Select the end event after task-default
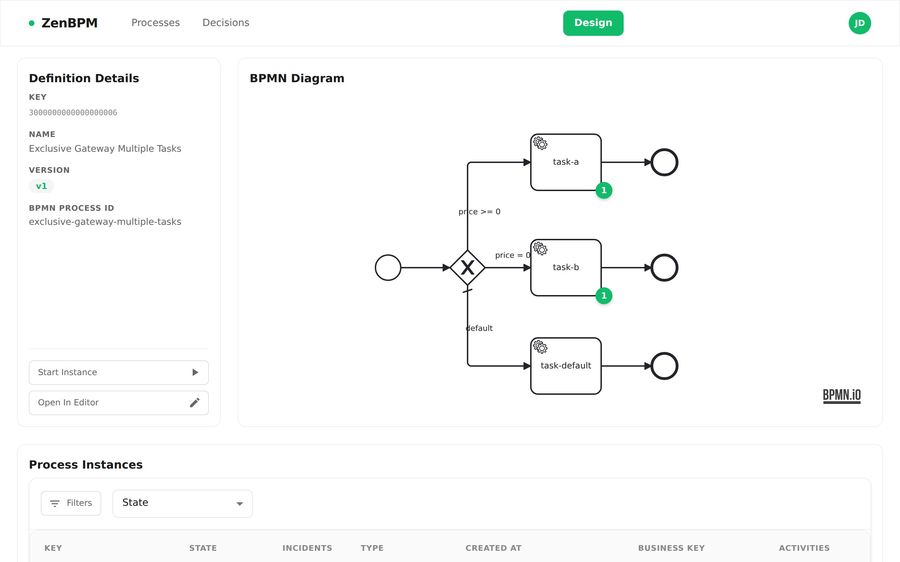Screen dimensions: 900x562 pos(664,366)
